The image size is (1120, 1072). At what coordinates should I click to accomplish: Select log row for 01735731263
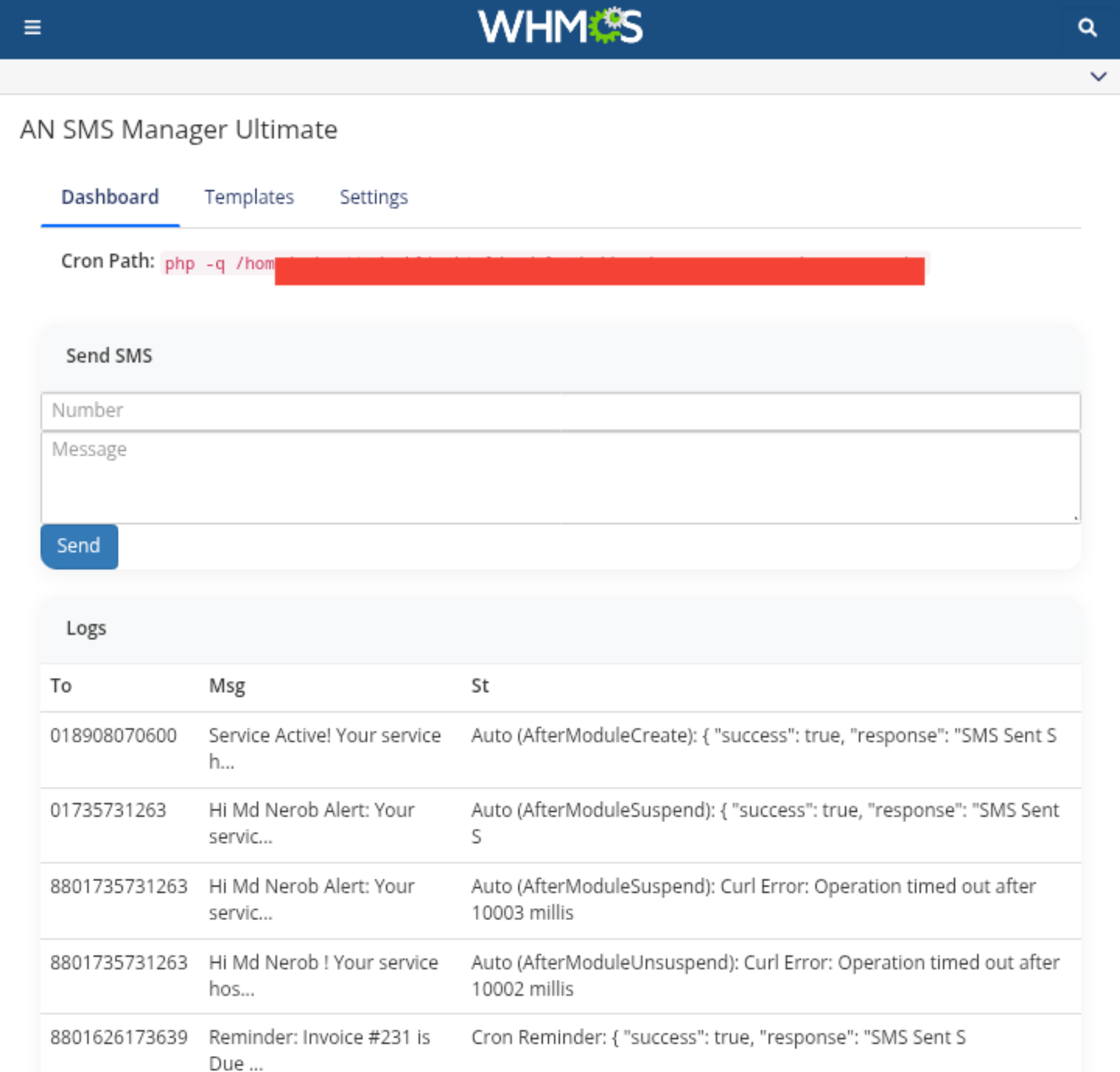point(108,810)
